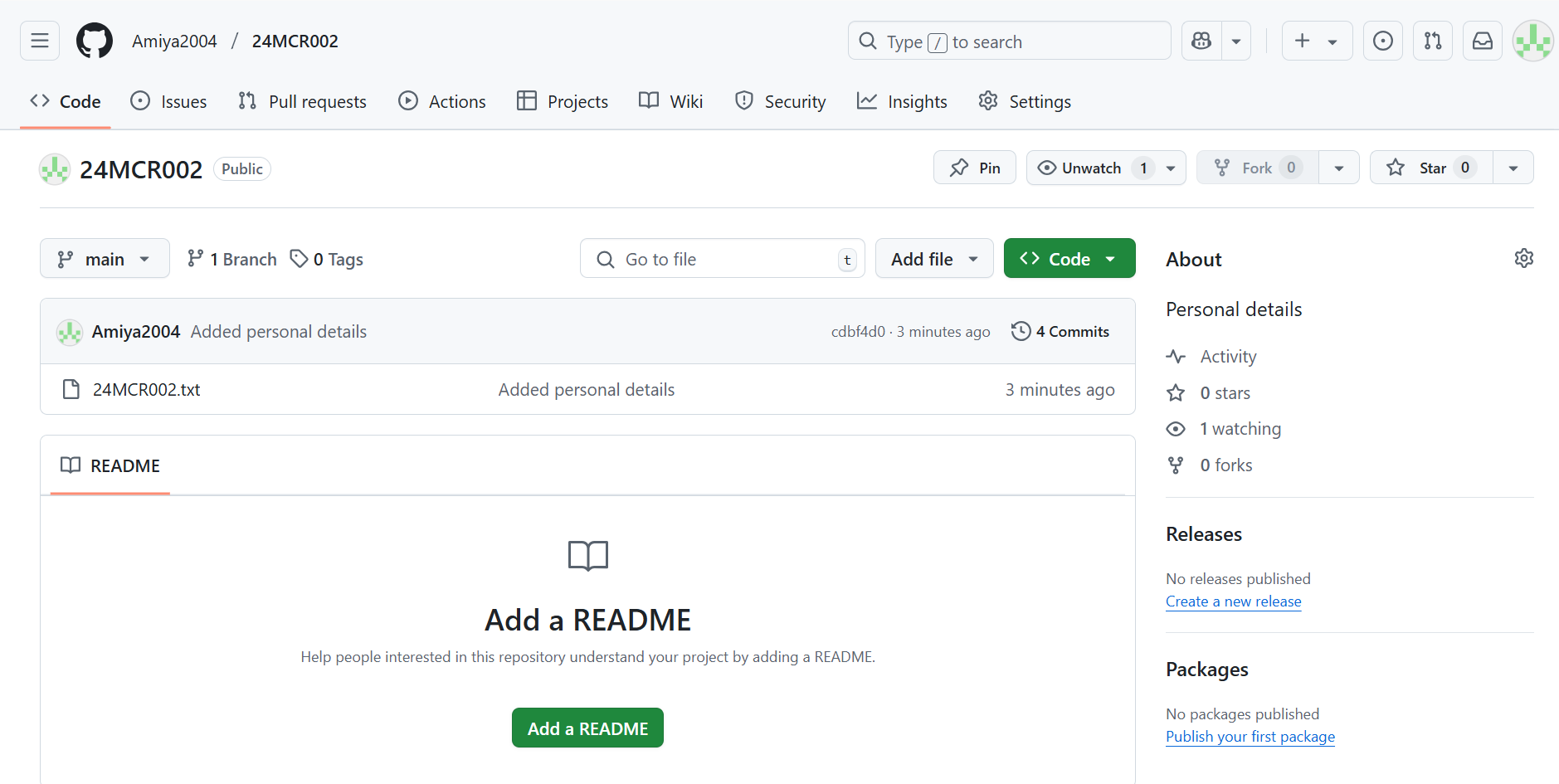Viewport: 1559px width, 784px height.
Task: View the 4 Commits history
Action: tap(1060, 332)
